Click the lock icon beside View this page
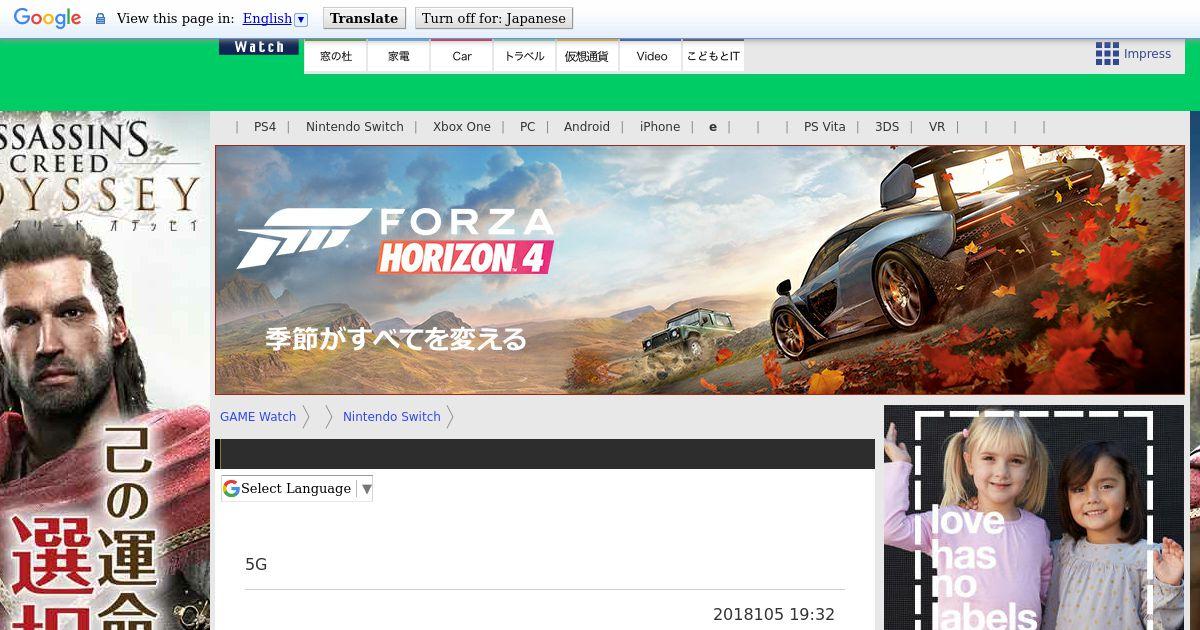Viewport: 1200px width, 630px height. 100,19
